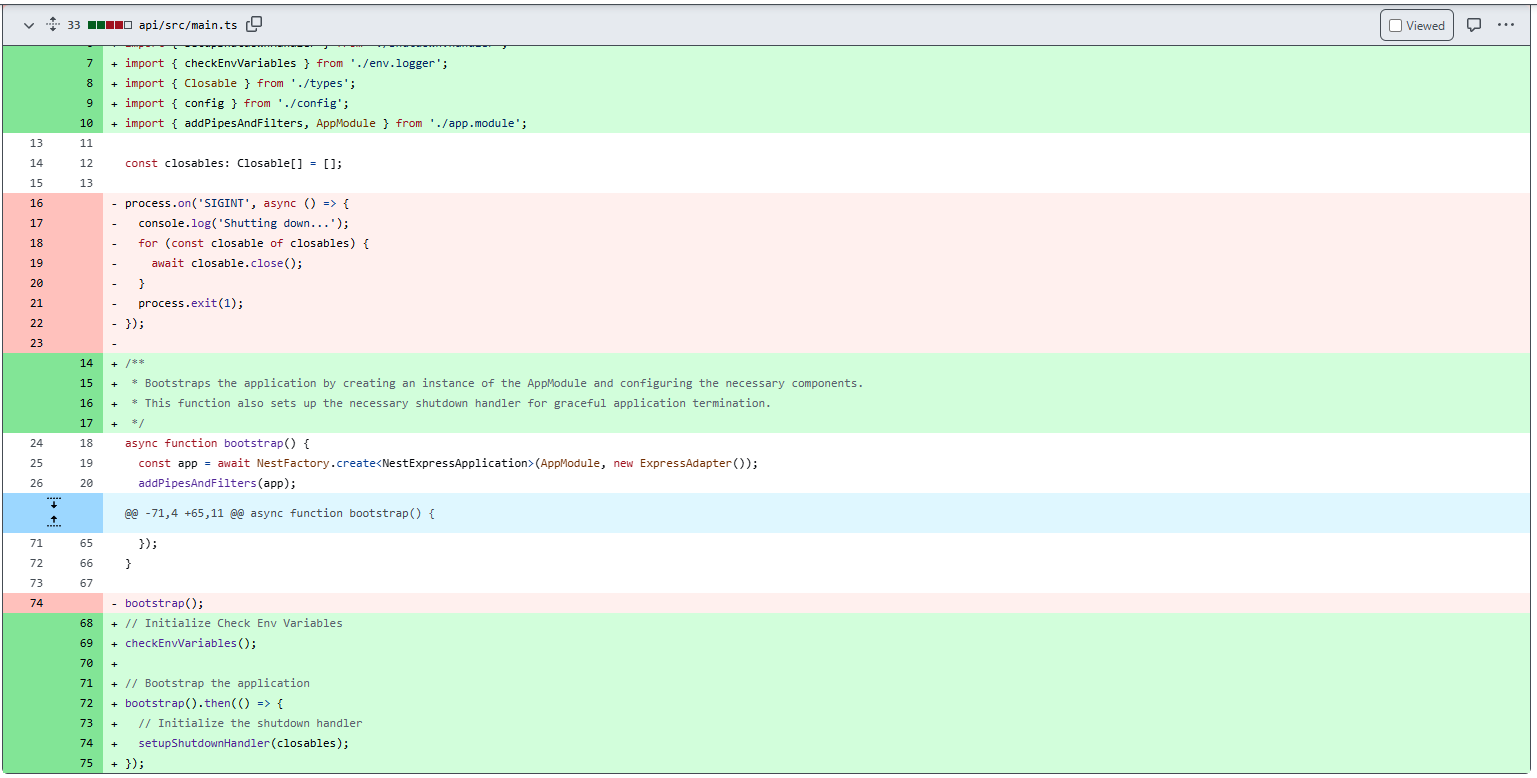This screenshot has height=778, width=1537.
Task: Expand hidden lines upward in the hunk
Action: pyautogui.click(x=53, y=521)
